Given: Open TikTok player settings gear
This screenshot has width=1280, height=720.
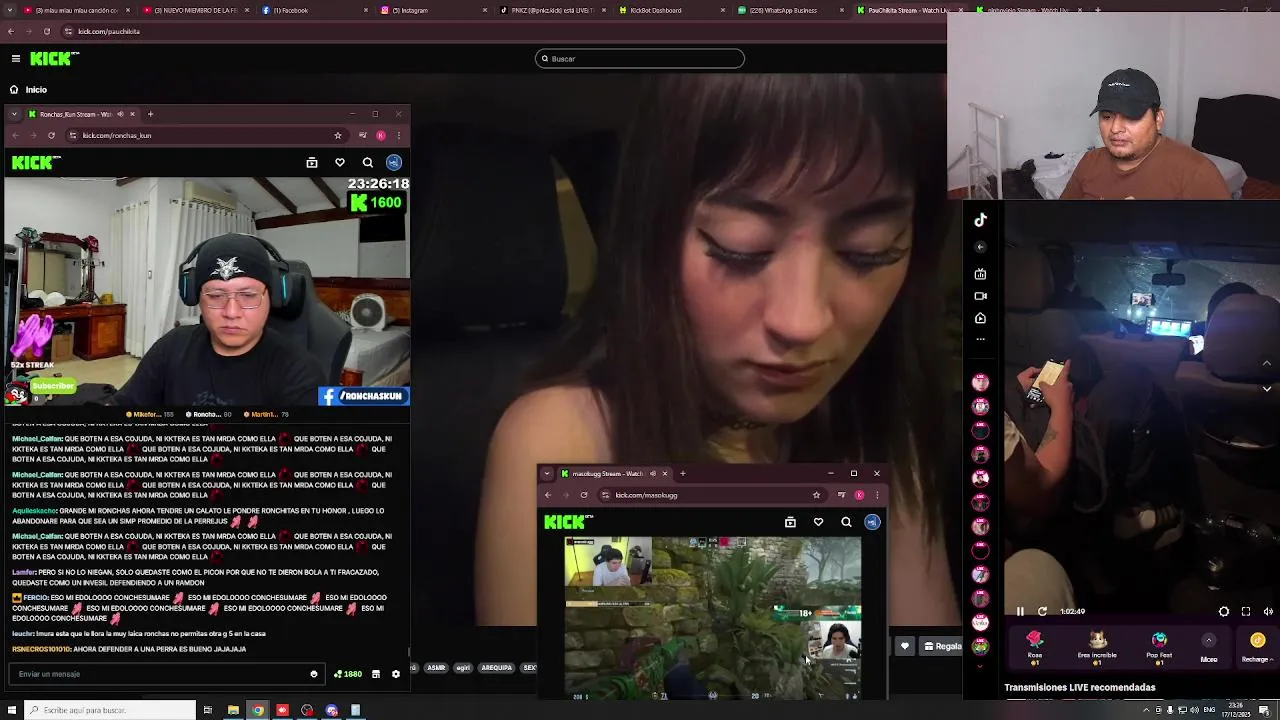Looking at the screenshot, I should (x=1224, y=612).
